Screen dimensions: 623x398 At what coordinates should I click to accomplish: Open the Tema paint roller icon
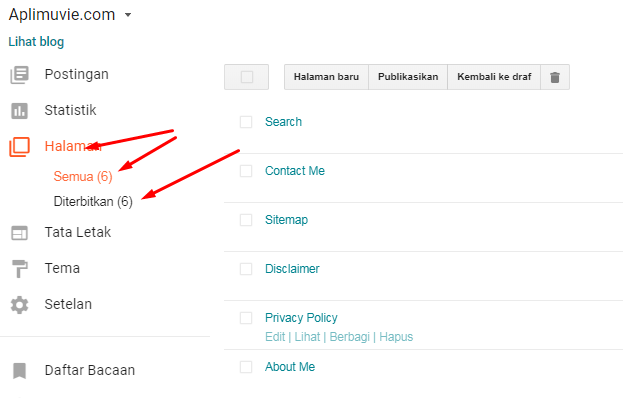[19, 269]
